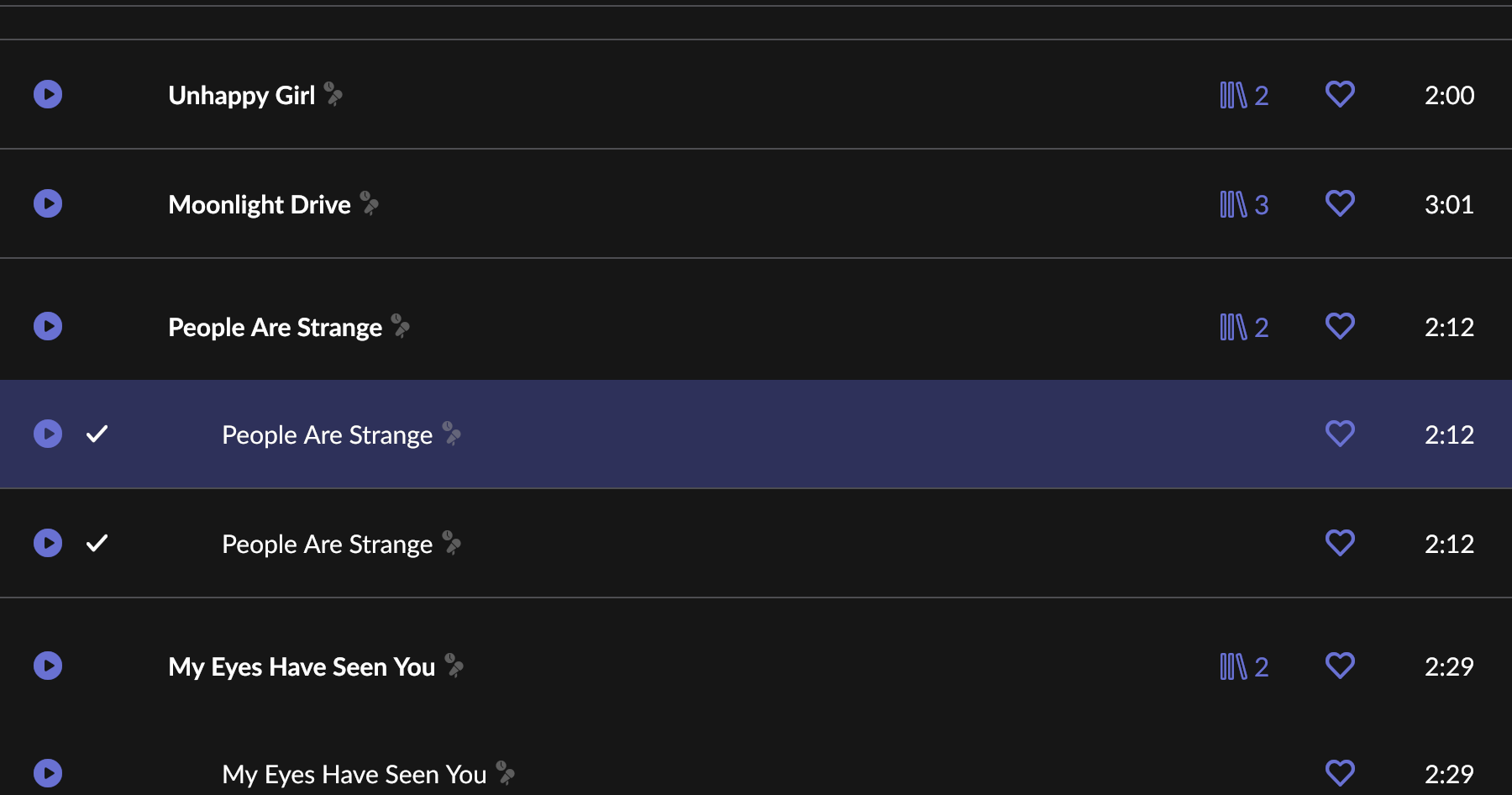Click the microphone icon next to Moonlight Drive
This screenshot has height=795, width=1512.
click(x=370, y=203)
